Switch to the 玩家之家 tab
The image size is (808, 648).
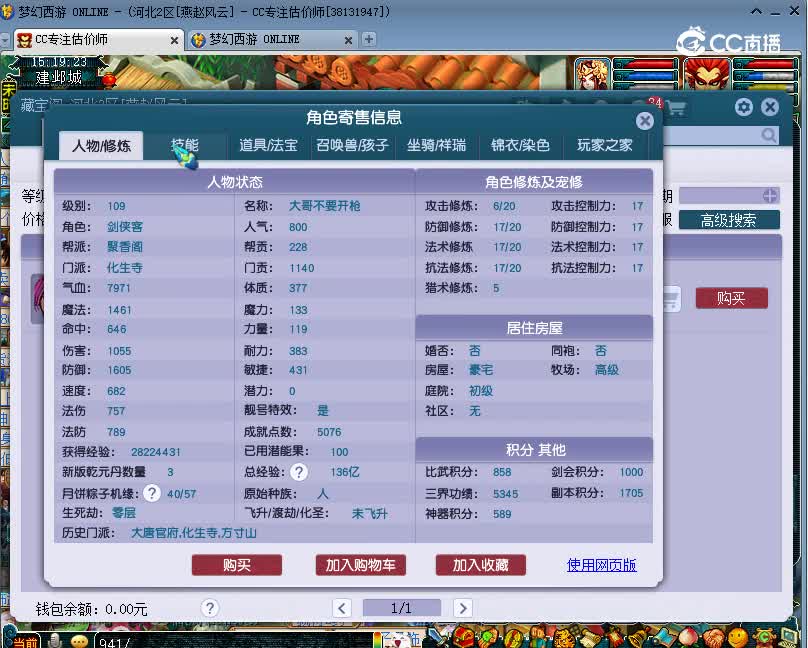coord(604,145)
